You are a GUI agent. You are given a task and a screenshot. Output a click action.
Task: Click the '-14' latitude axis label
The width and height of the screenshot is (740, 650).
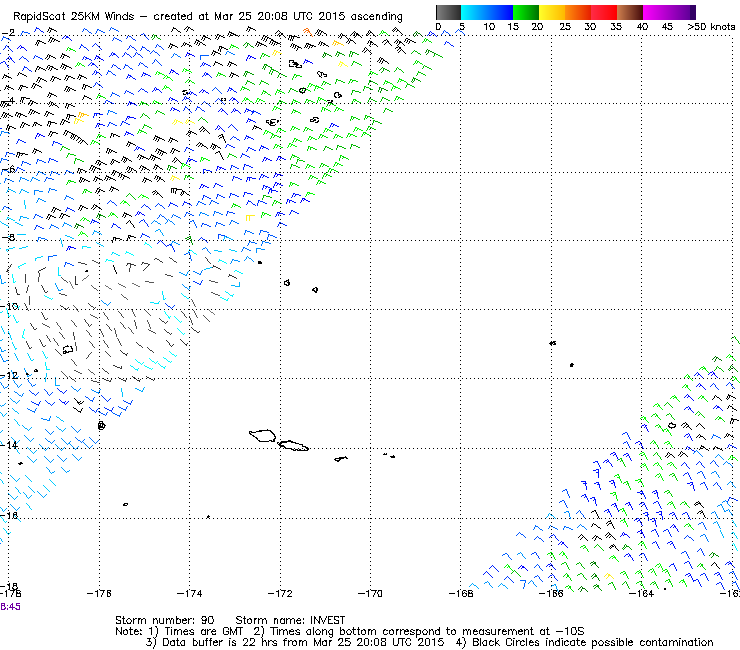point(9,445)
